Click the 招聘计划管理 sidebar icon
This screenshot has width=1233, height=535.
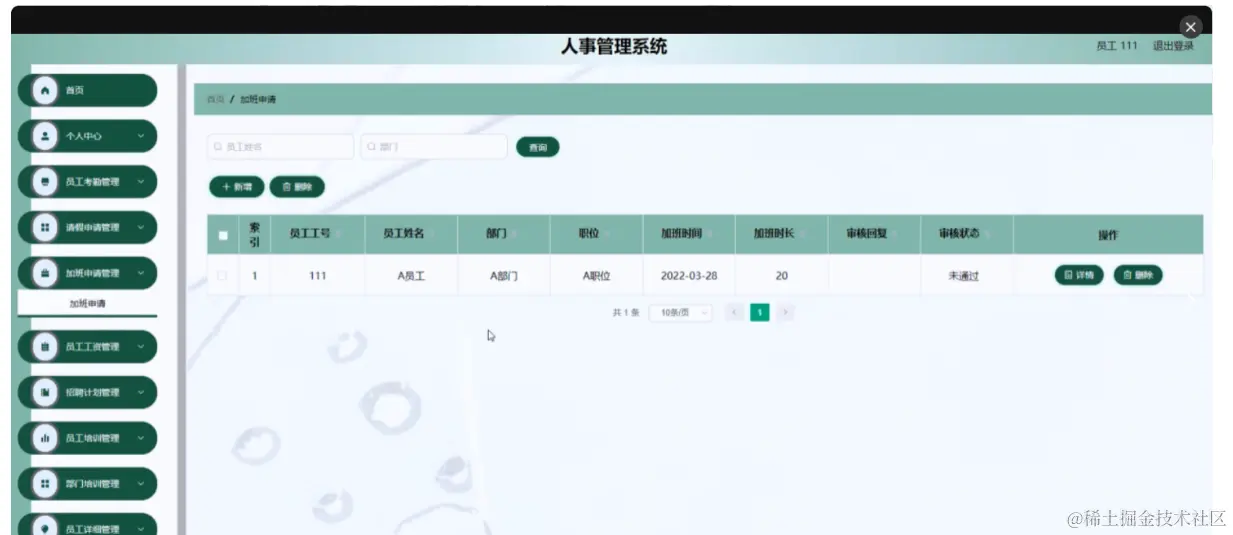[x=45, y=392]
